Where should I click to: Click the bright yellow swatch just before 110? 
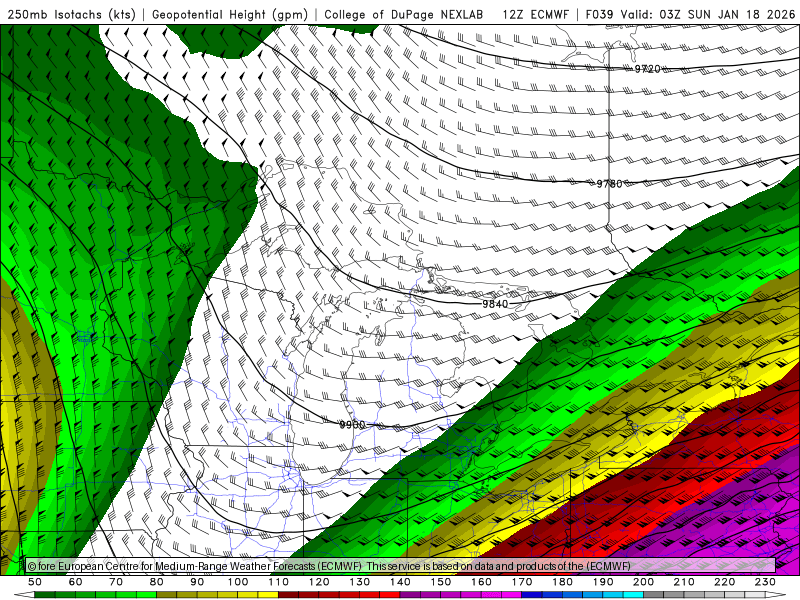point(268,595)
